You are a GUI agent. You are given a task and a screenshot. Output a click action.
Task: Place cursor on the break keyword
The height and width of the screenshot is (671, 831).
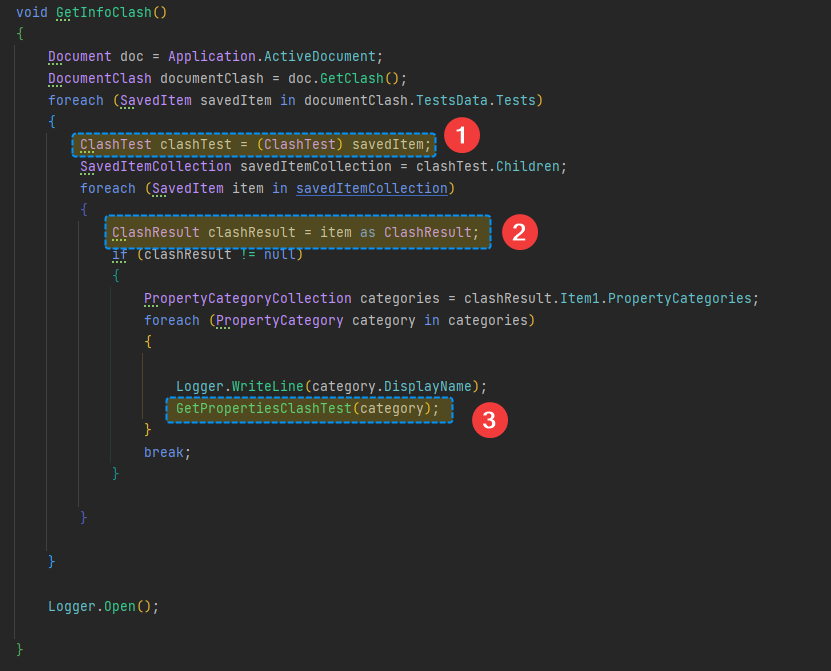(163, 453)
